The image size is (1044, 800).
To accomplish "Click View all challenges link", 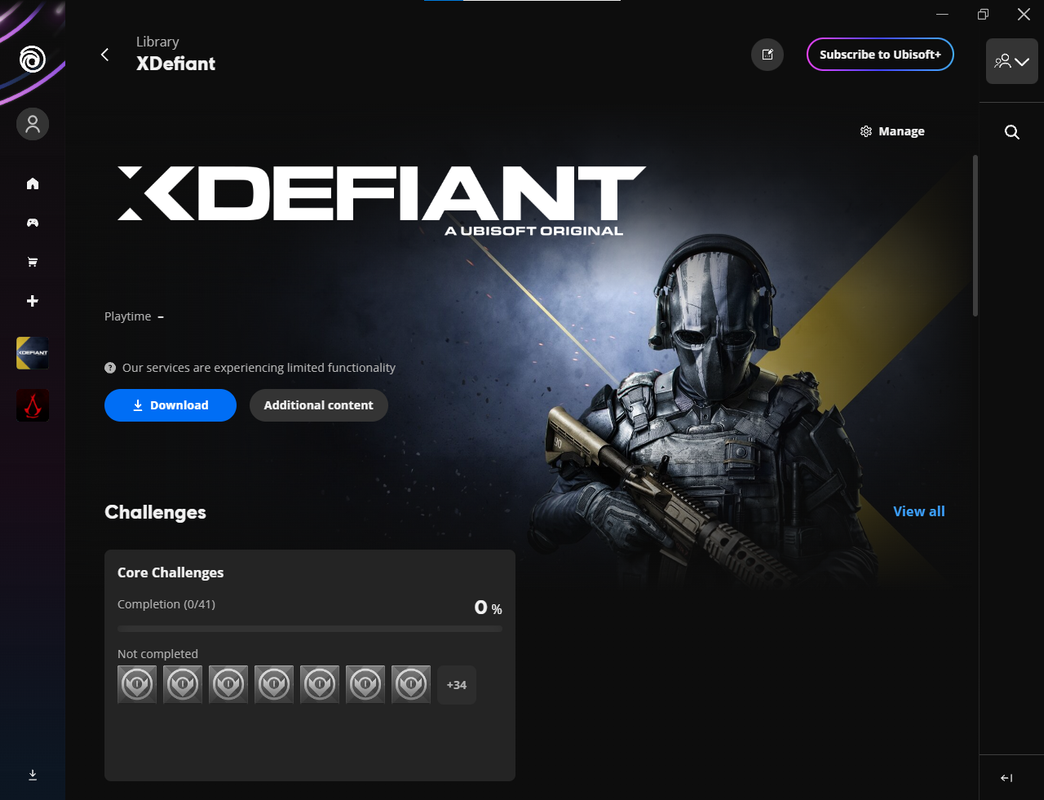I will pos(918,511).
